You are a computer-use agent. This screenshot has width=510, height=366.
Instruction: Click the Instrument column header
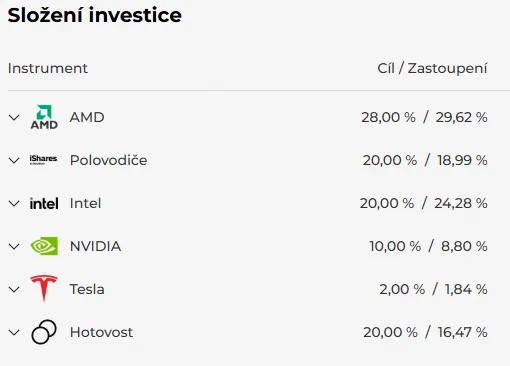[48, 68]
